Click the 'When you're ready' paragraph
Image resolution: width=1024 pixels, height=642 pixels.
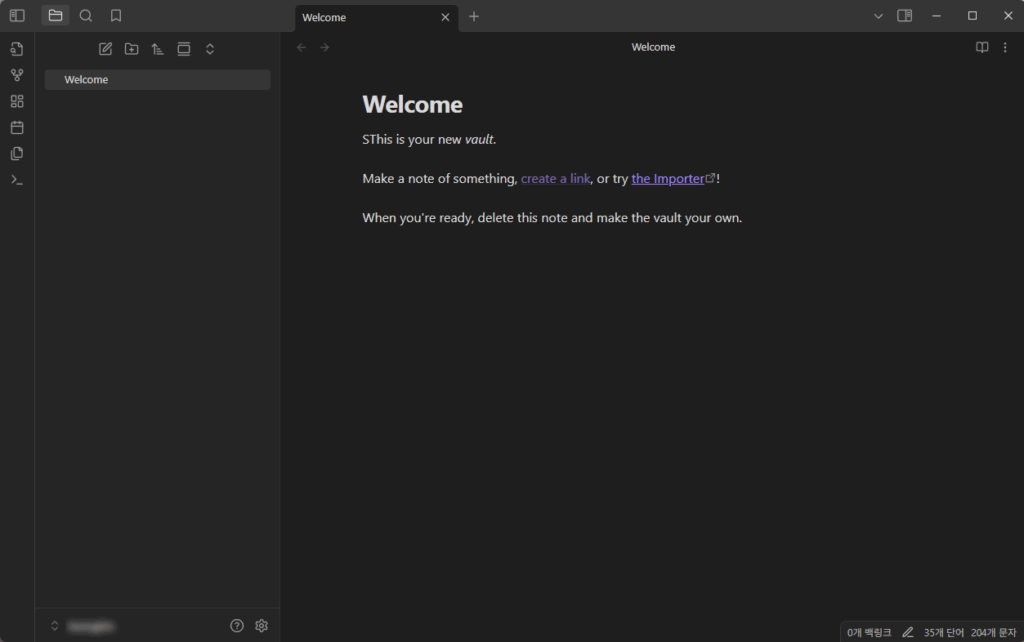click(x=552, y=217)
